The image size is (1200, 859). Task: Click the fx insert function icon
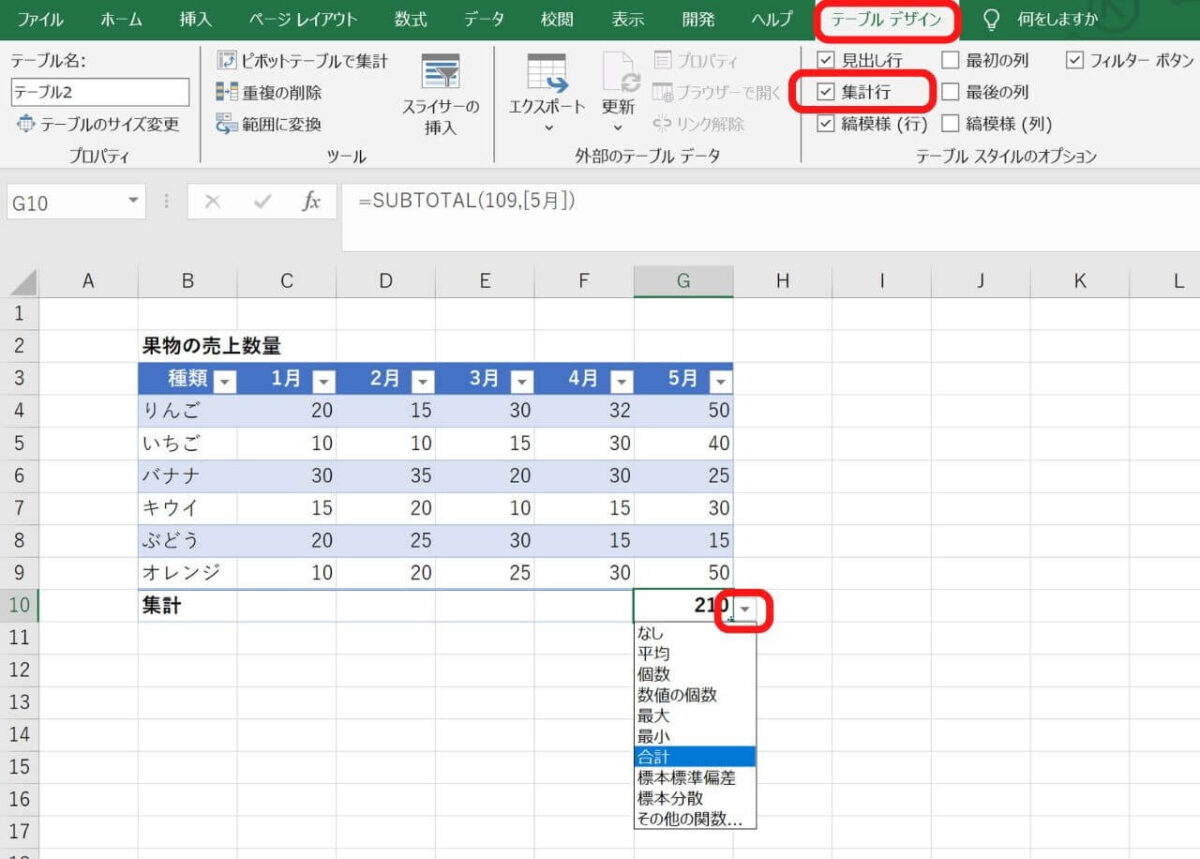click(x=311, y=202)
